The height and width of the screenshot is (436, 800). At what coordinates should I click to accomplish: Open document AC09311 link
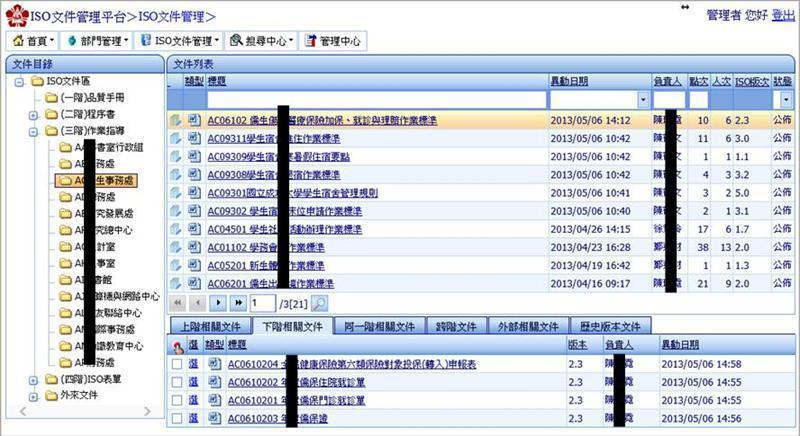tap(273, 139)
